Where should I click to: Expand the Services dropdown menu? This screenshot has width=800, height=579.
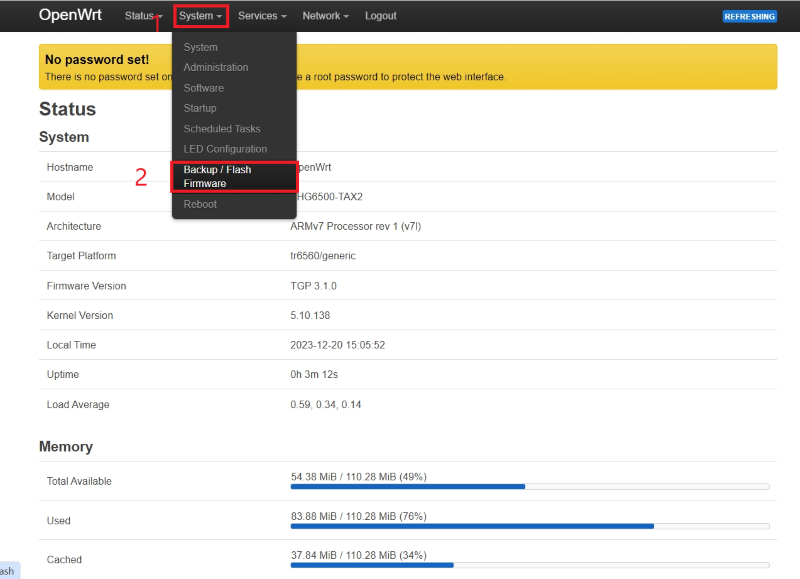click(x=262, y=16)
